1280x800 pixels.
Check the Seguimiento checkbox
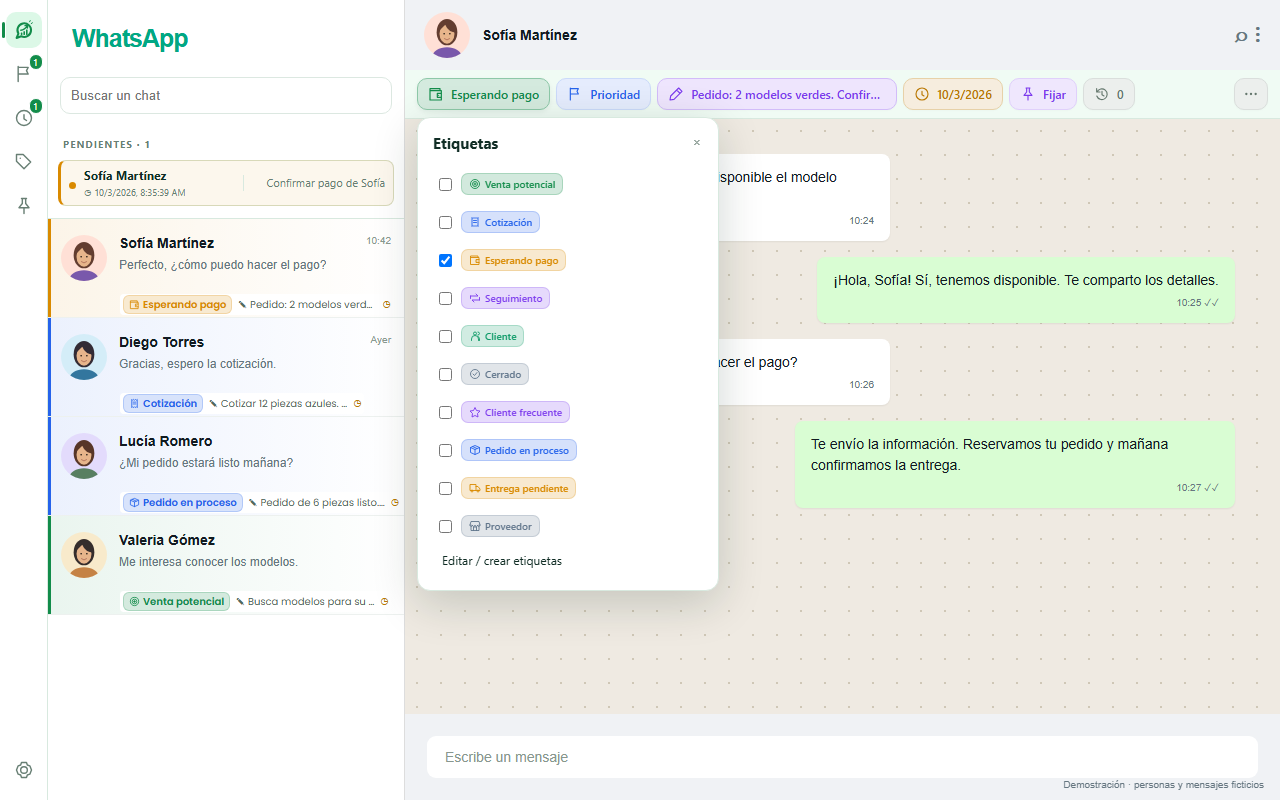(446, 298)
